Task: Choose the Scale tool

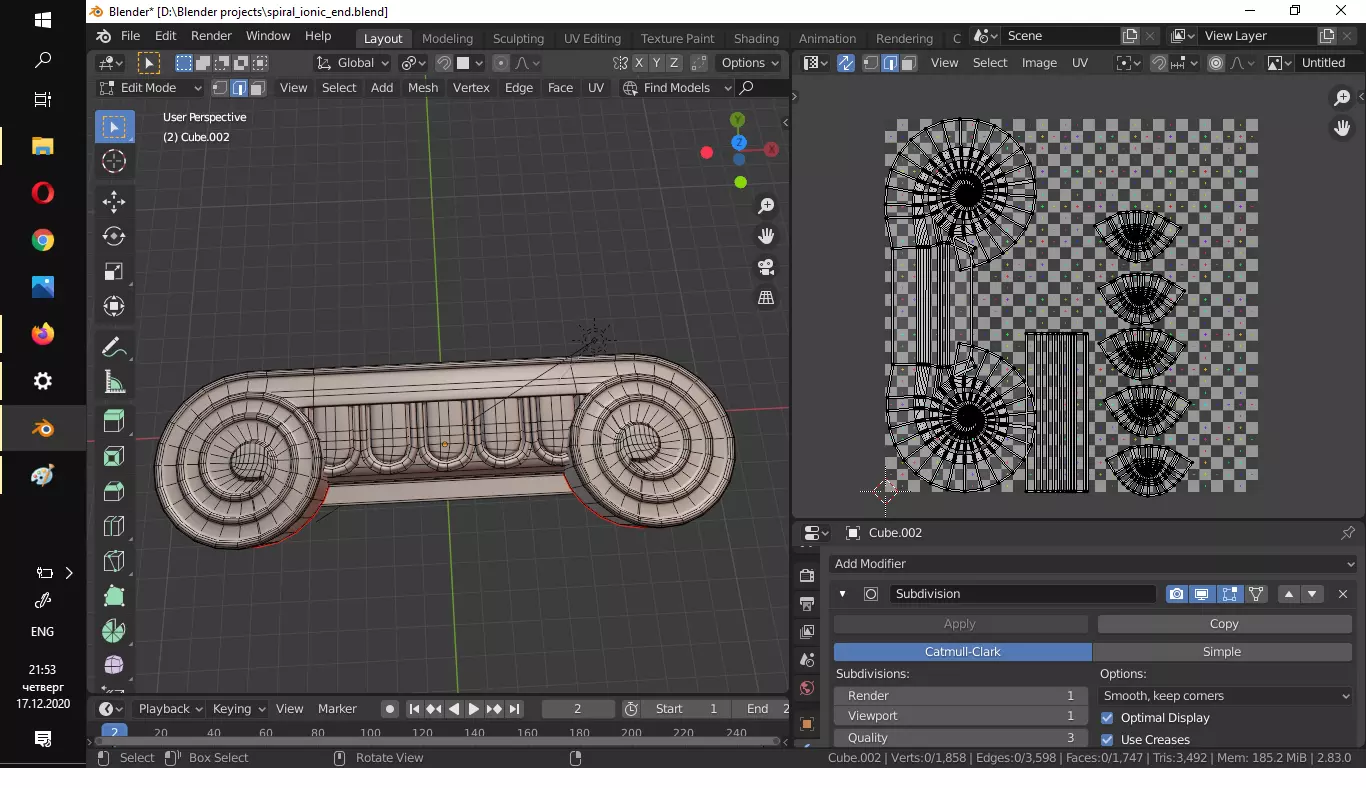Action: tap(114, 272)
